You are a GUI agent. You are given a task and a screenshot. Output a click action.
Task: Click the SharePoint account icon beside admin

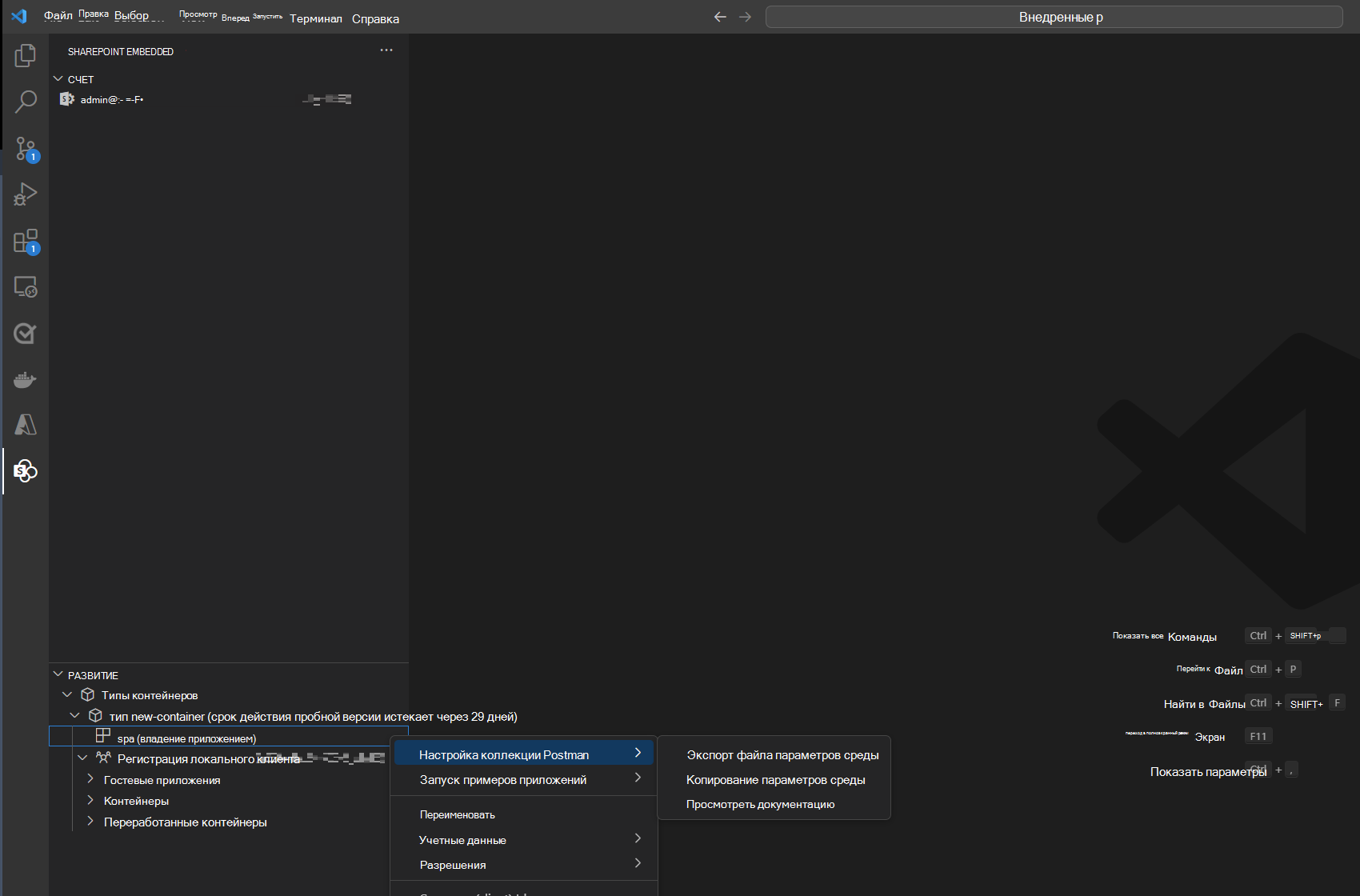point(67,99)
